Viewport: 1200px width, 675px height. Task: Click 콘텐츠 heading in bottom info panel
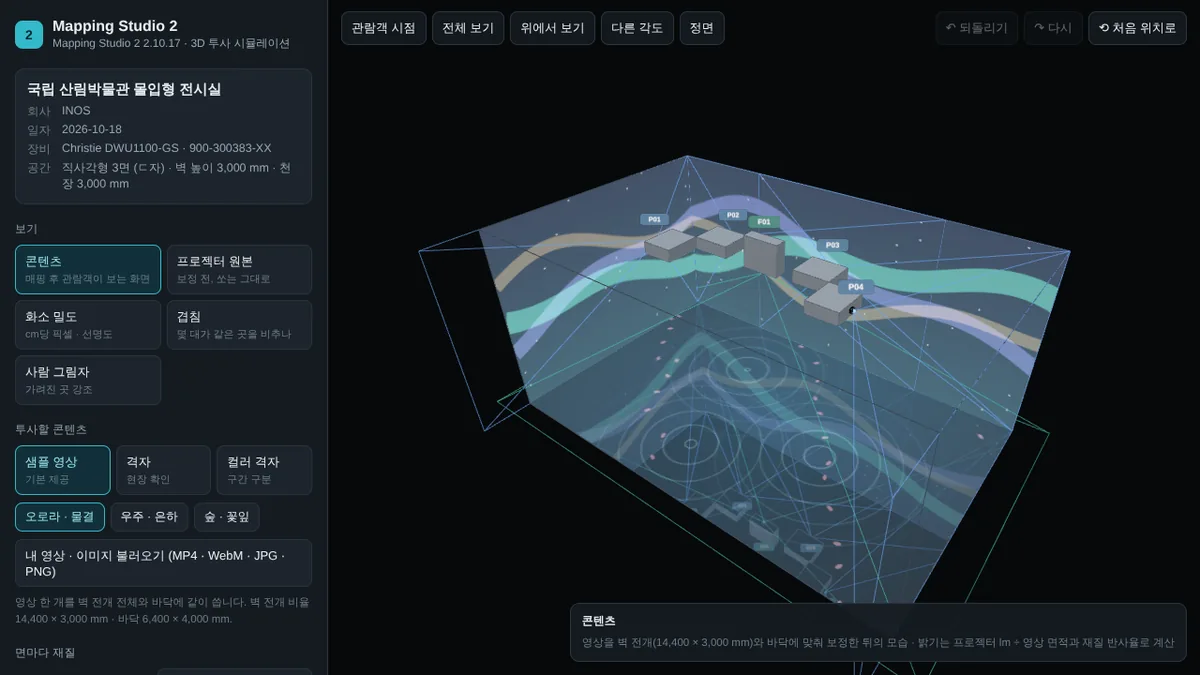pyautogui.click(x=599, y=621)
